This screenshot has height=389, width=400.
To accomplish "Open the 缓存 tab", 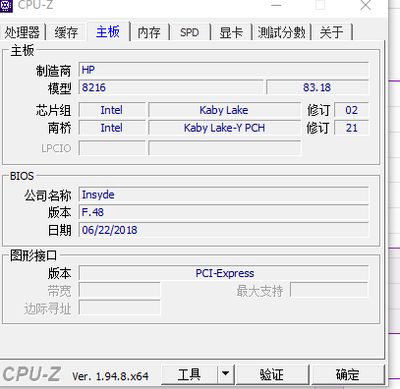I will 66,32.
